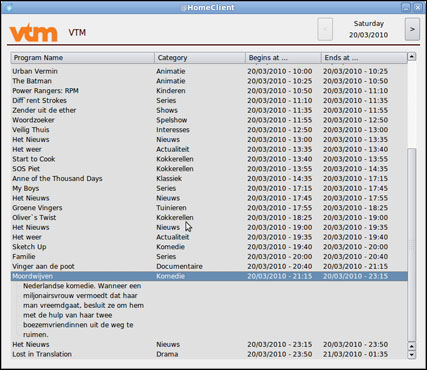The width and height of the screenshot is (427, 370).
Task: Select the Familie program row
Action: (209, 256)
